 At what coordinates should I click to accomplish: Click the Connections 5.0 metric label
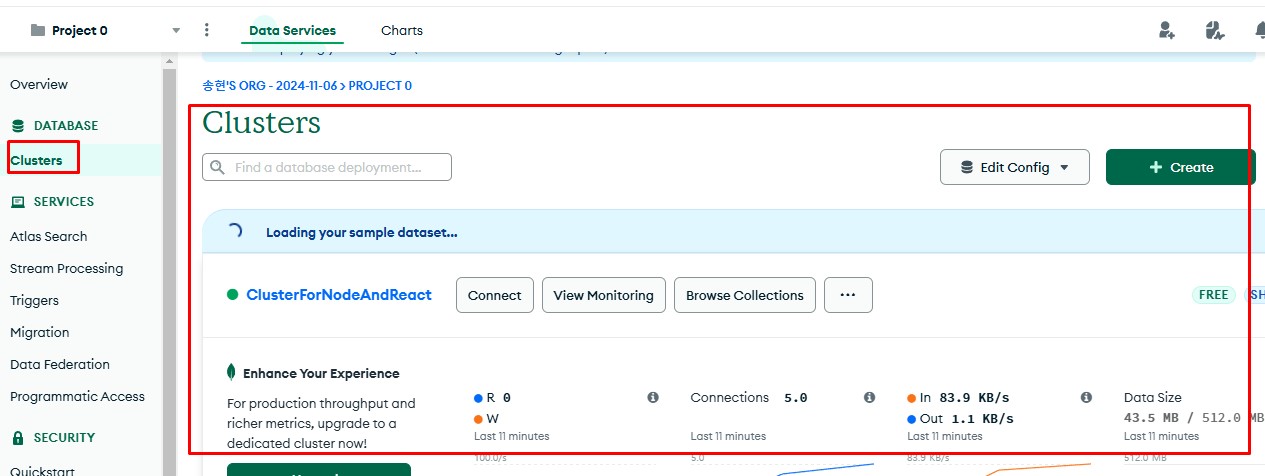749,398
